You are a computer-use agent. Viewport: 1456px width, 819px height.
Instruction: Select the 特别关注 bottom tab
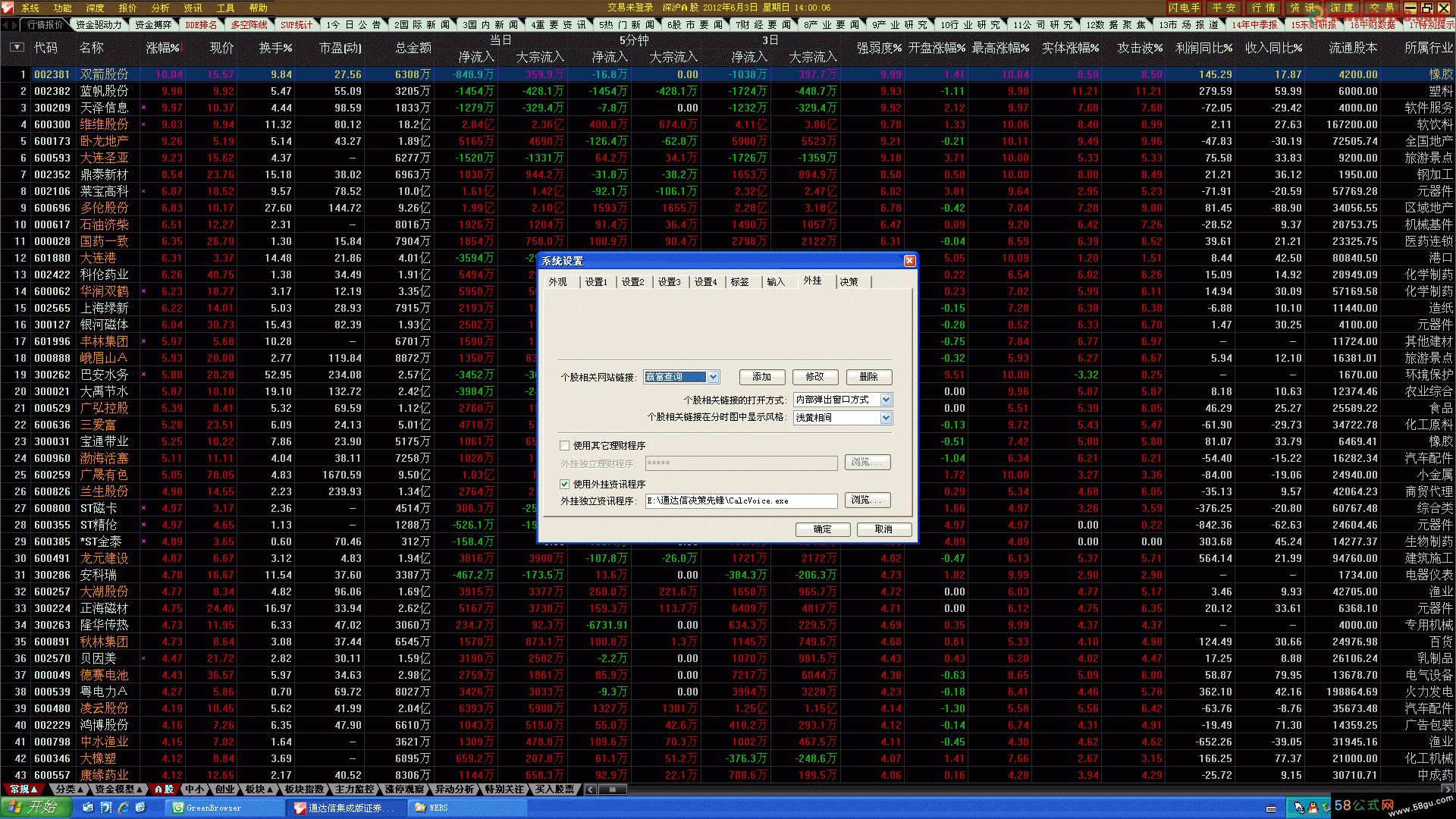click(x=504, y=789)
